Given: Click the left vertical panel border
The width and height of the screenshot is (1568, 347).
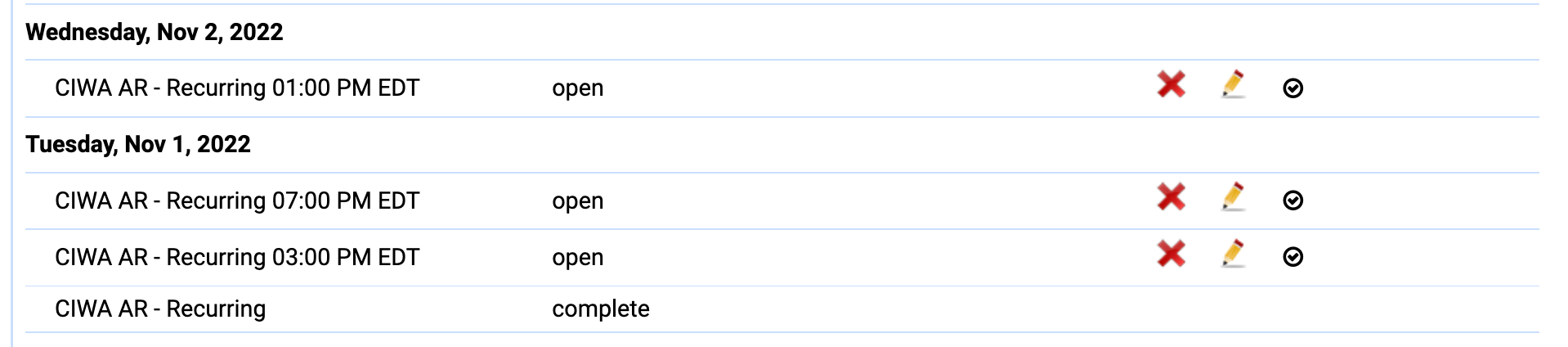Looking at the screenshot, I should [x=12, y=173].
